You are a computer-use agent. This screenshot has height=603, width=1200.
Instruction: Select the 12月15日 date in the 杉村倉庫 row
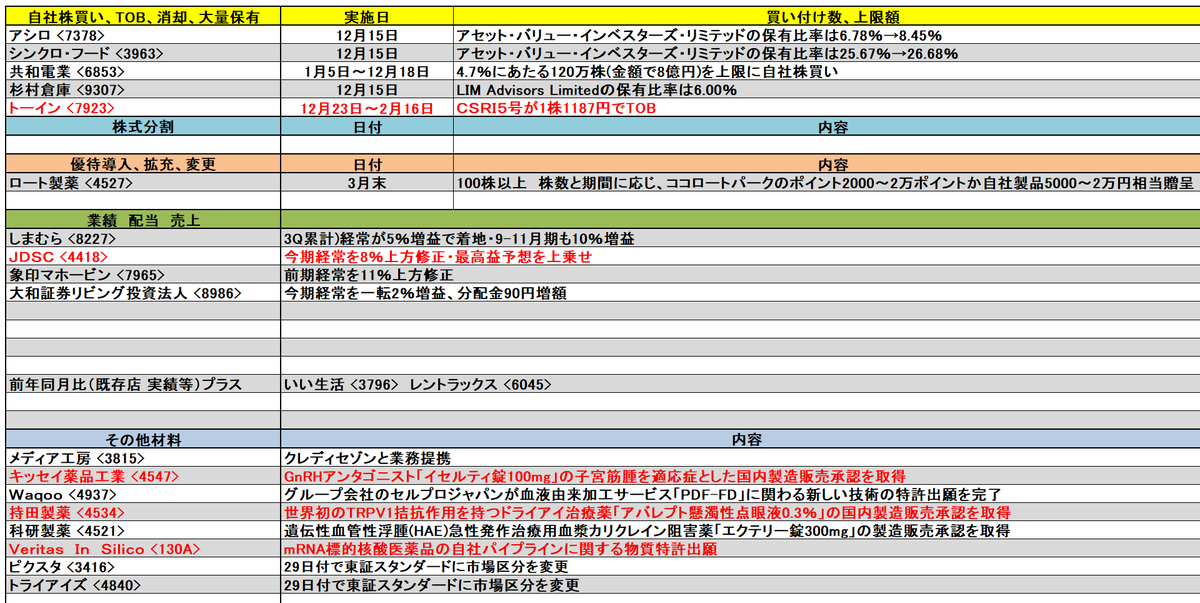[x=367, y=89]
